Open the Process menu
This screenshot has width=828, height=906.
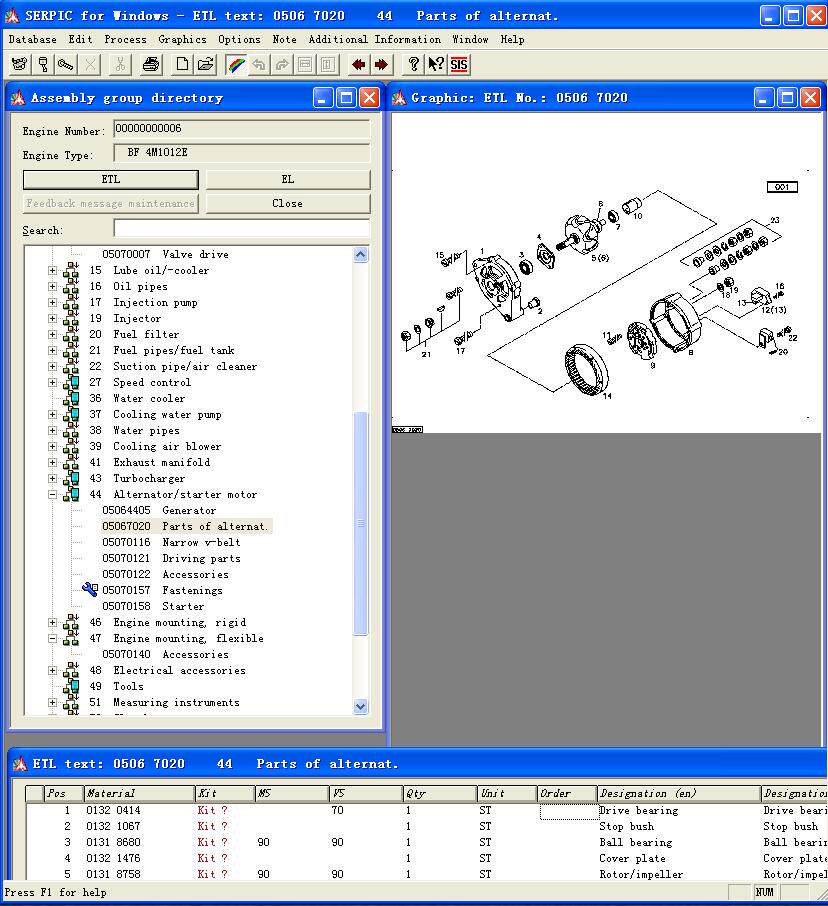click(125, 39)
